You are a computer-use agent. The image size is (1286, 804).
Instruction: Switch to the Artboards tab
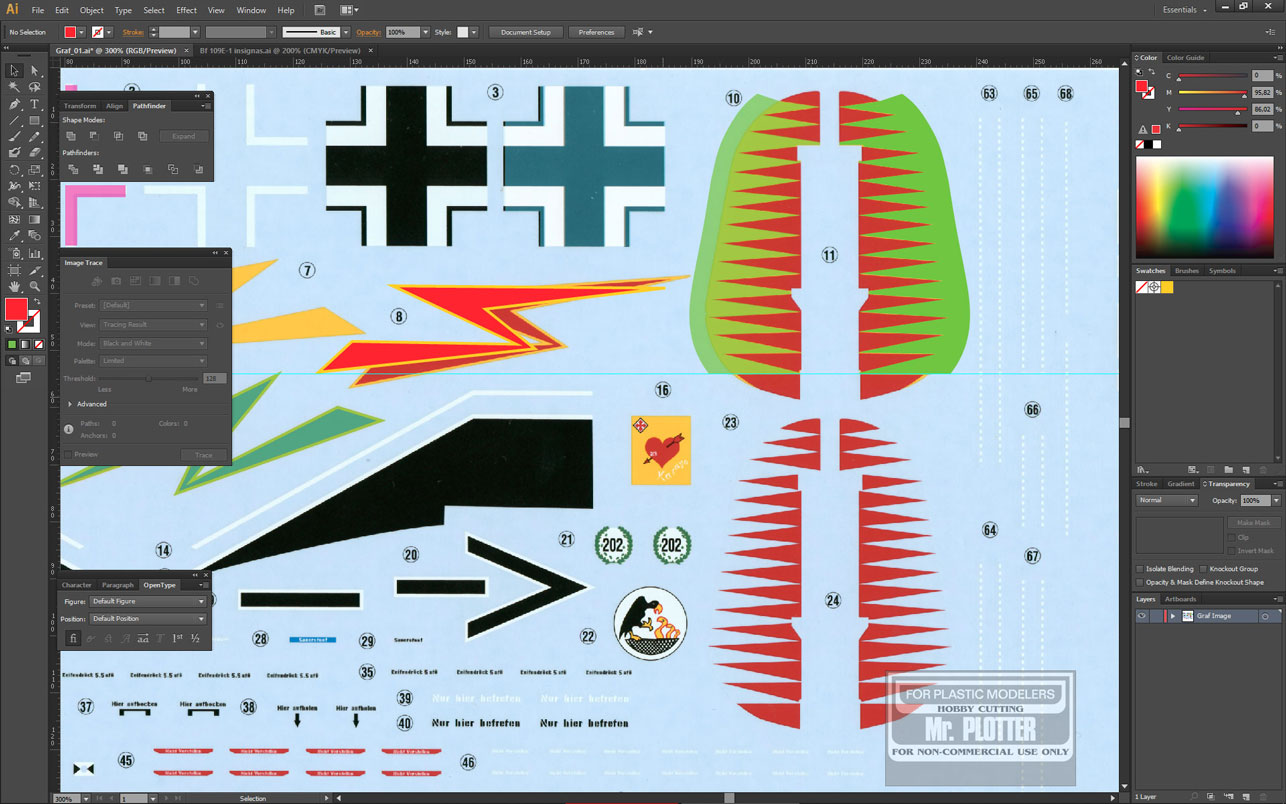(1181, 599)
